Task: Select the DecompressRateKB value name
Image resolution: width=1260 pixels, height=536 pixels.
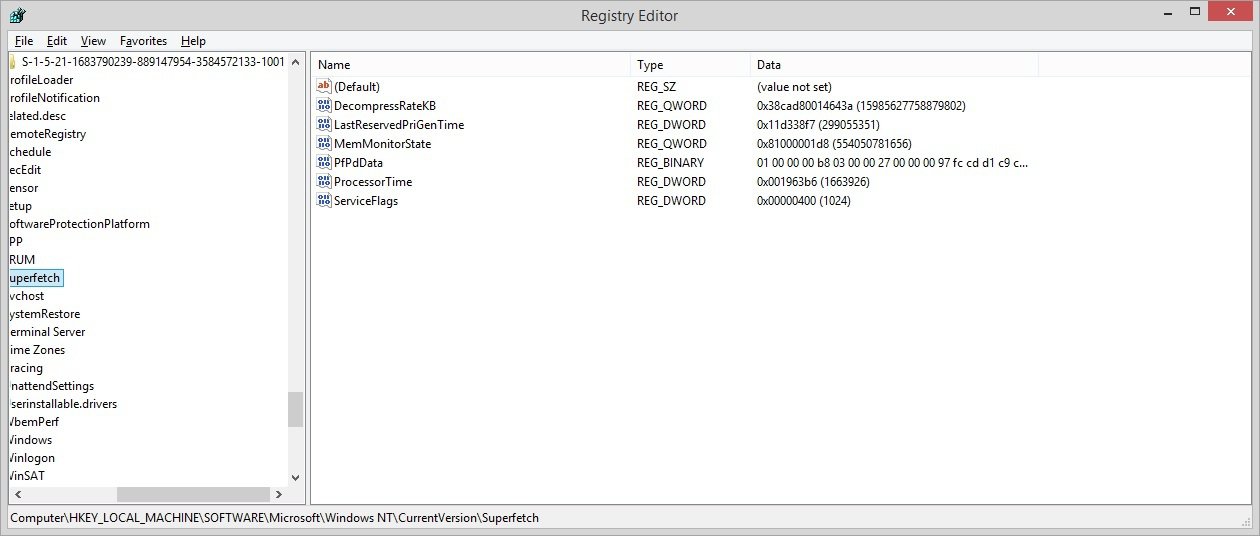Action: [x=385, y=106]
